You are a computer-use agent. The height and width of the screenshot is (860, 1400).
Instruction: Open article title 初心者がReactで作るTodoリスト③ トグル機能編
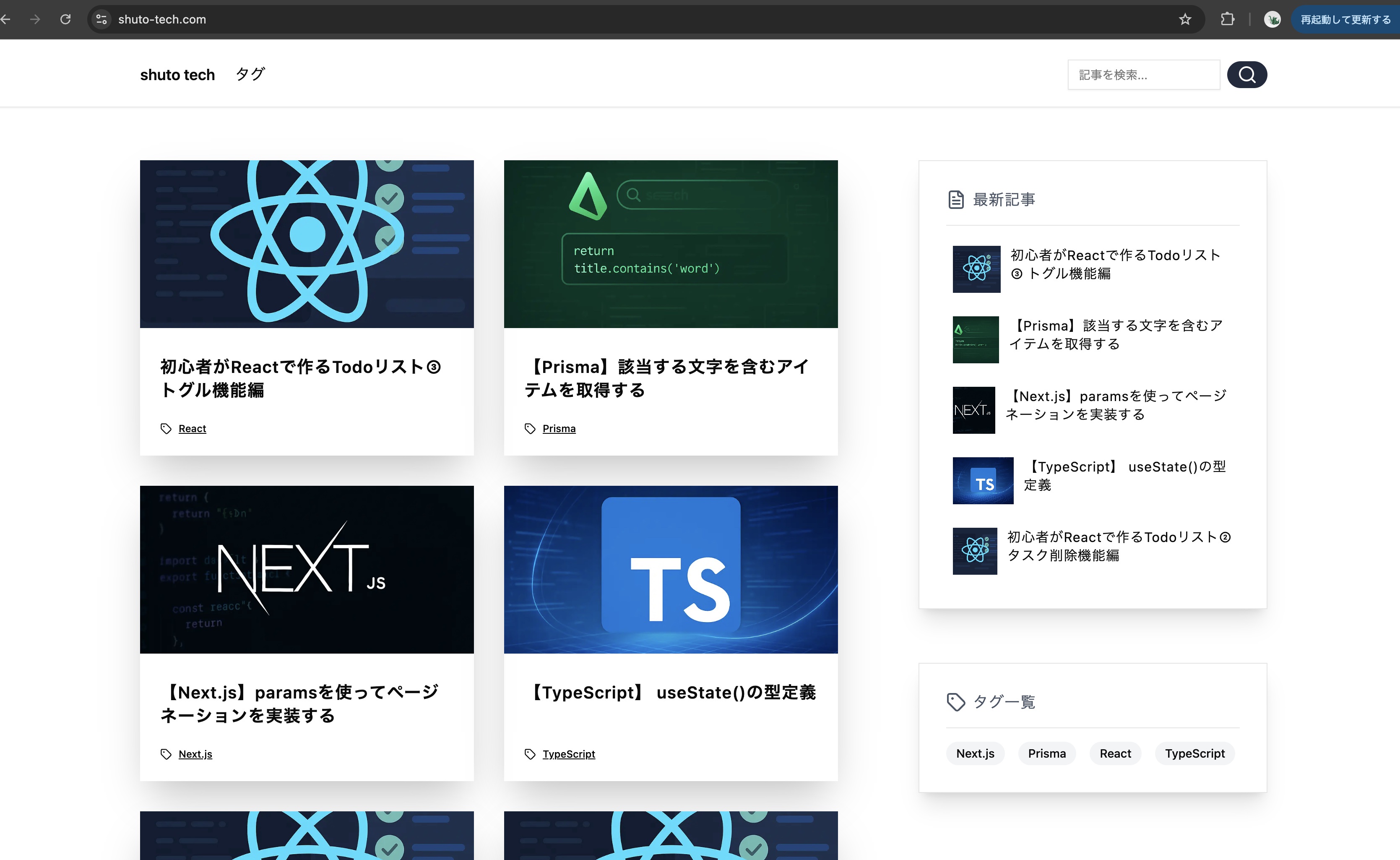pyautogui.click(x=301, y=378)
